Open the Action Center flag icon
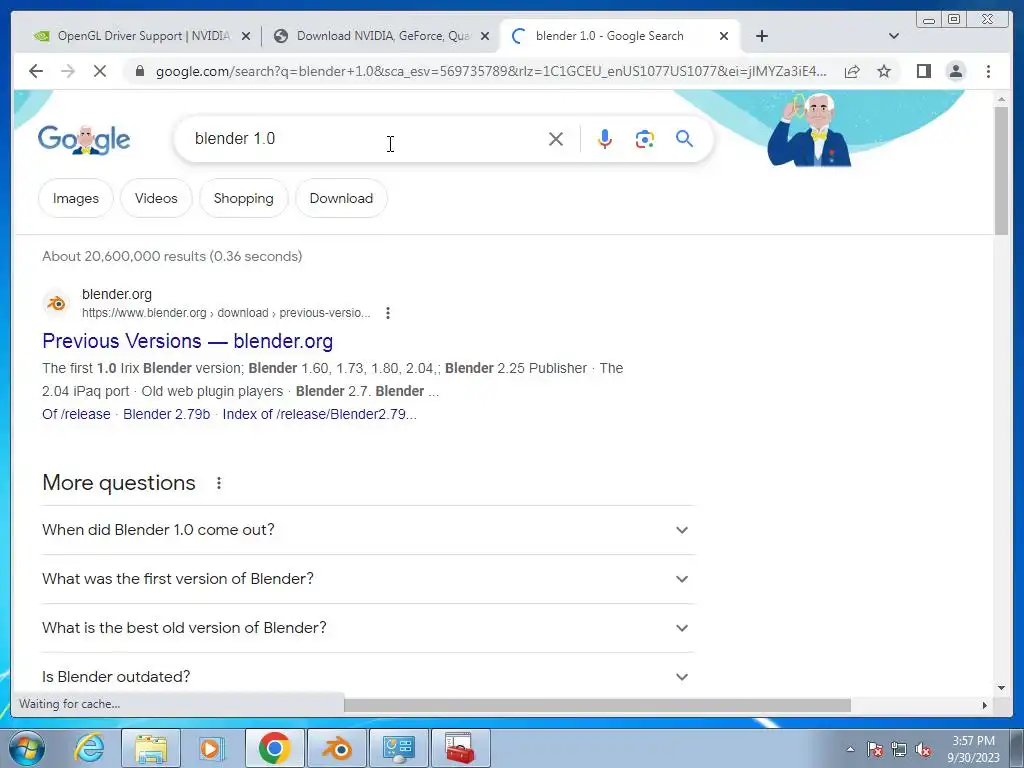The height and width of the screenshot is (768, 1024). (x=875, y=749)
